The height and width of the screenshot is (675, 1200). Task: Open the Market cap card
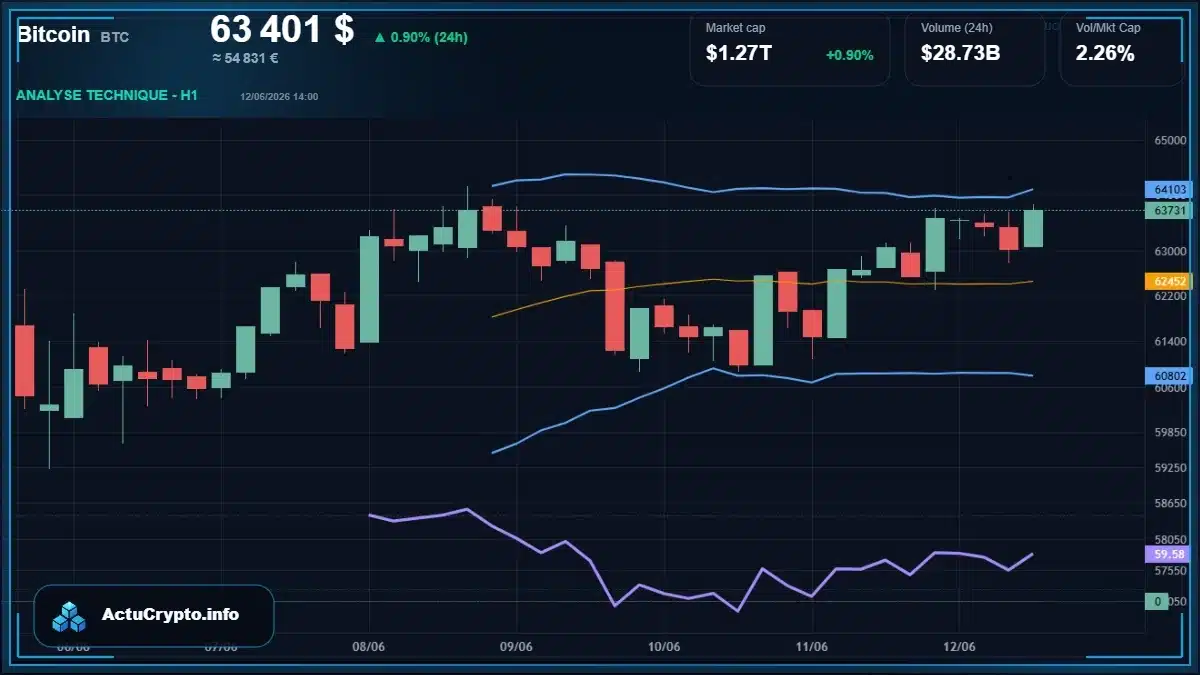[789, 48]
